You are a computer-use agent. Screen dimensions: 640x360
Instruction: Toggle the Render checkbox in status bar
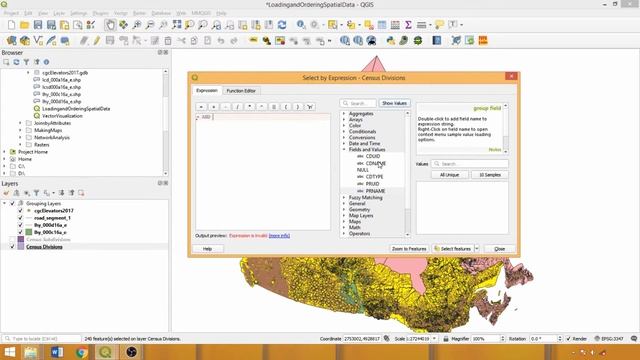point(569,339)
